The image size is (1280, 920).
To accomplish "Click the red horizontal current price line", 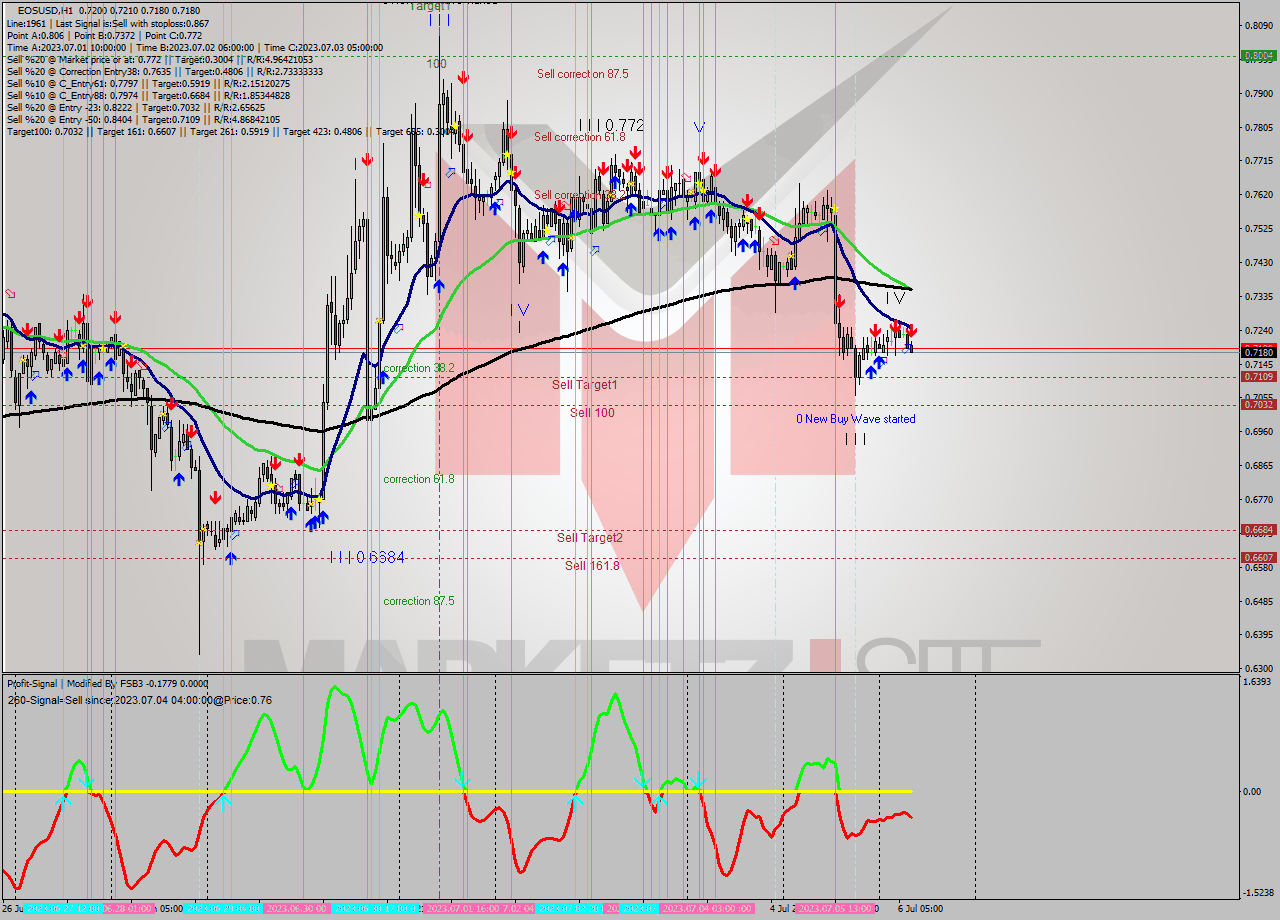I will (620, 349).
